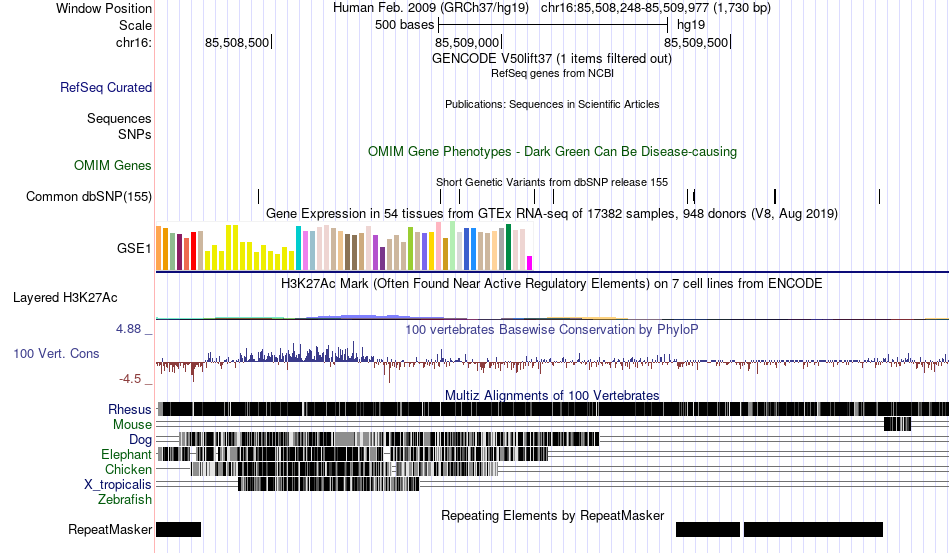The height and width of the screenshot is (553, 950).
Task: Click the Window Position label
Action: 104,8
